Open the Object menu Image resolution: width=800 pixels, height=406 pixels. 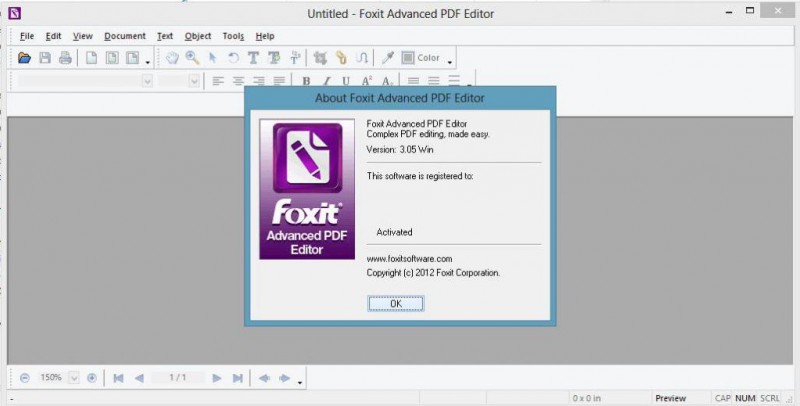click(x=198, y=36)
